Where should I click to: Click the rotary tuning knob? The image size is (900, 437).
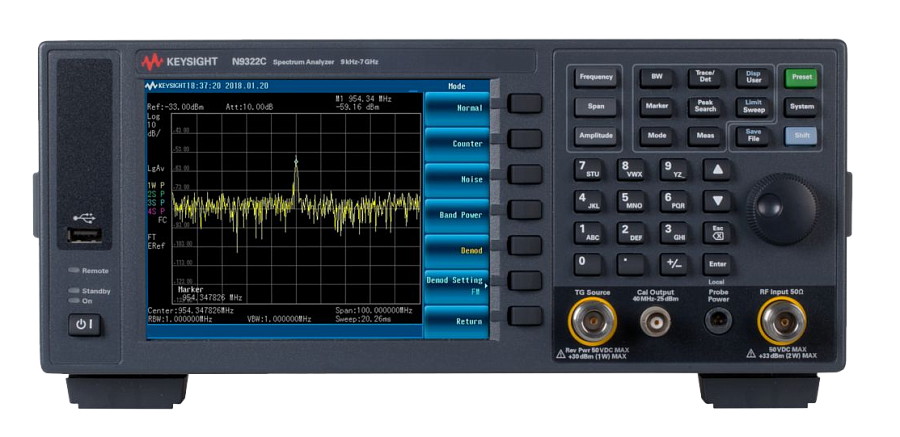pyautogui.click(x=782, y=209)
